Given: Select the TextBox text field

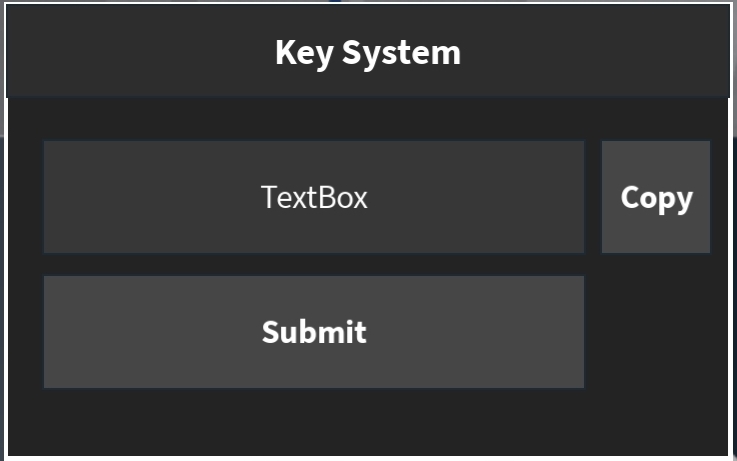Looking at the screenshot, I should coord(314,197).
